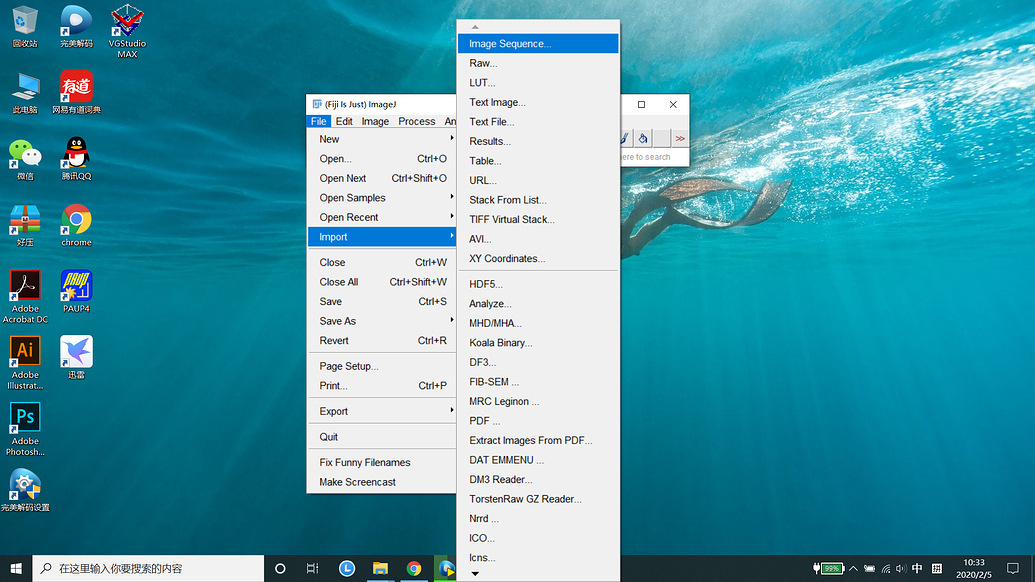Click the ImageJ more tools double-arrow button

(680, 139)
